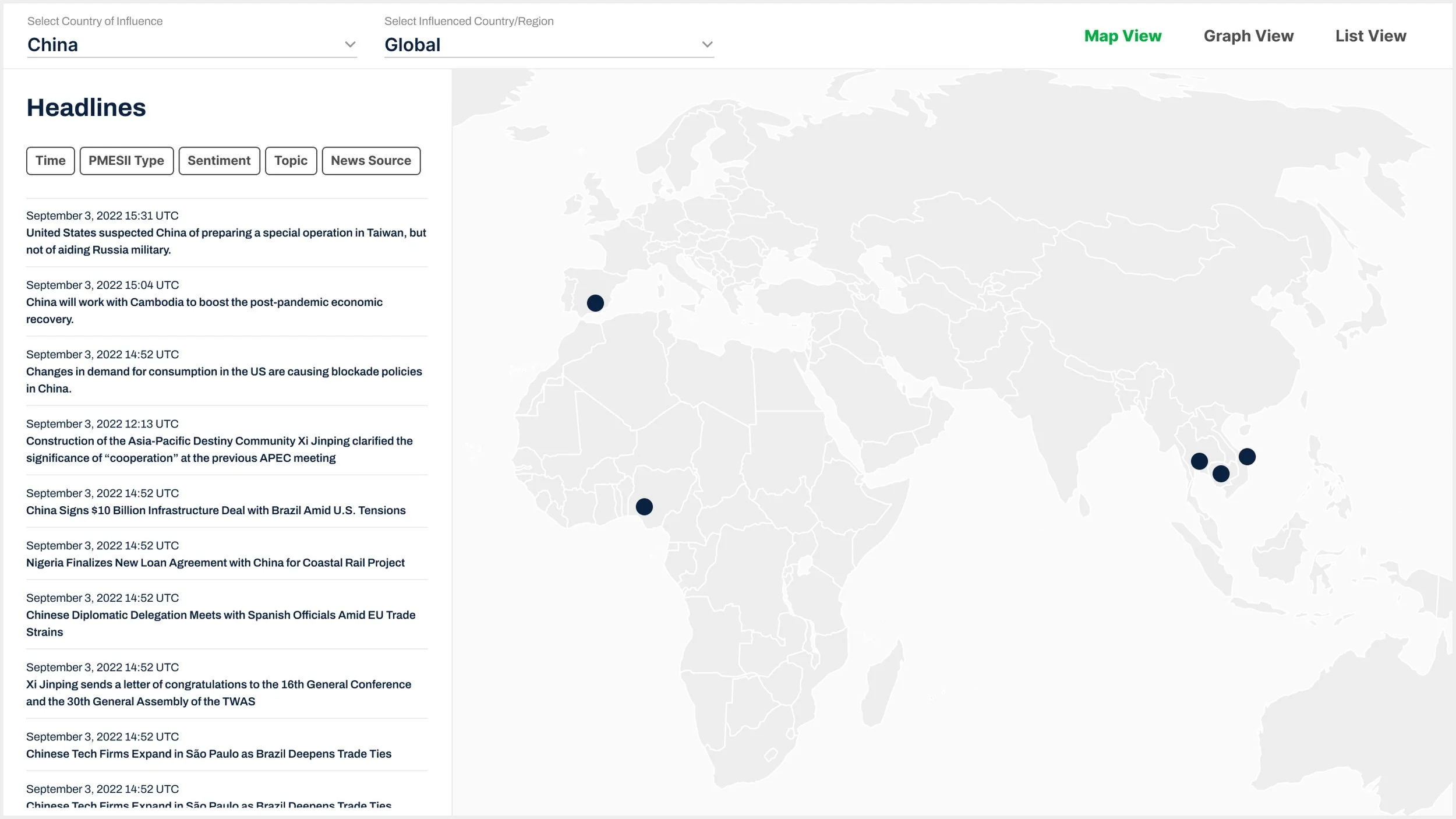Click the map marker over Spain
Image resolution: width=1456 pixels, height=819 pixels.
595,303
